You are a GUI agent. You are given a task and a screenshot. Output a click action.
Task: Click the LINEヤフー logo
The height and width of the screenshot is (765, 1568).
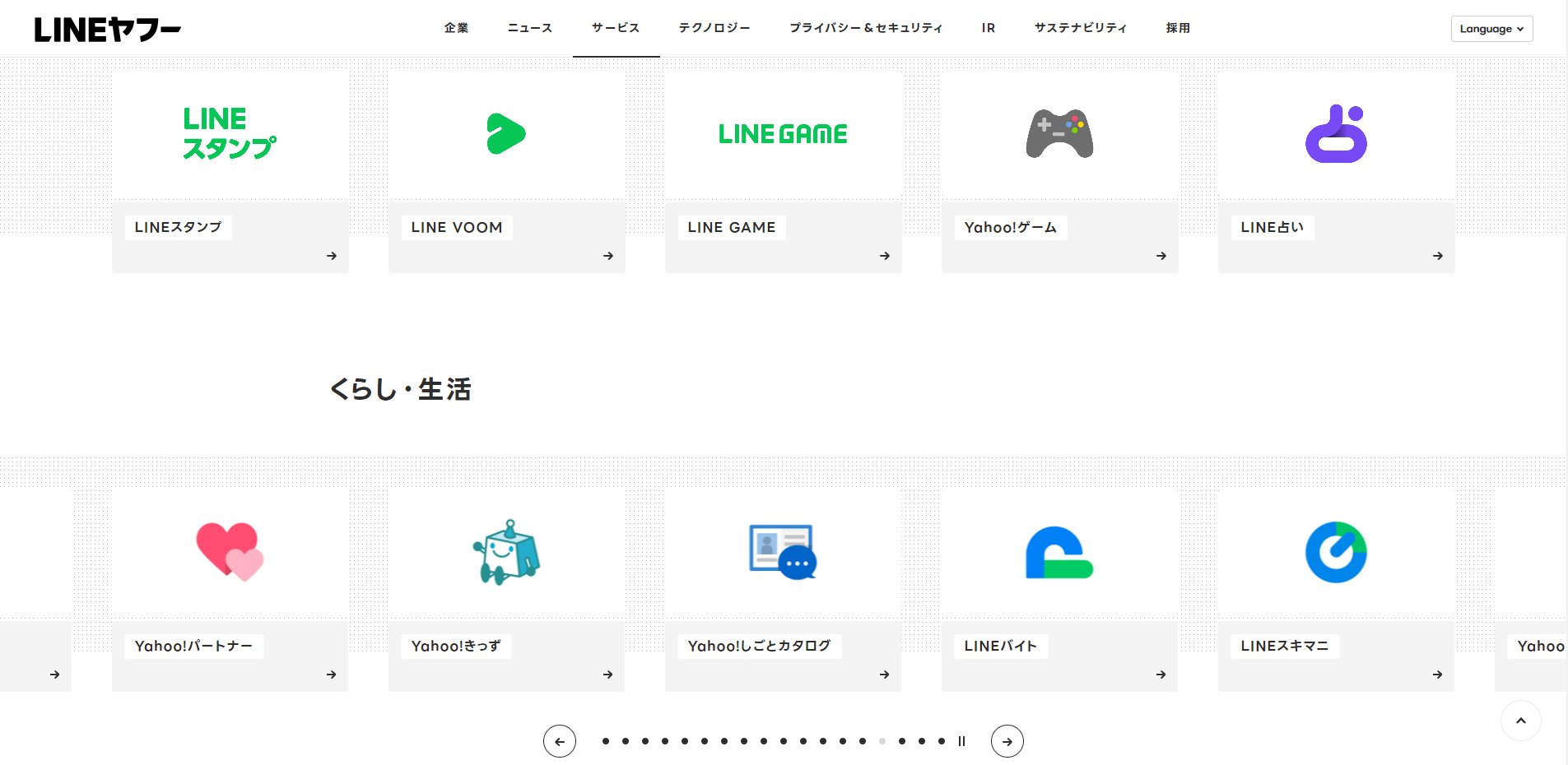pyautogui.click(x=108, y=30)
